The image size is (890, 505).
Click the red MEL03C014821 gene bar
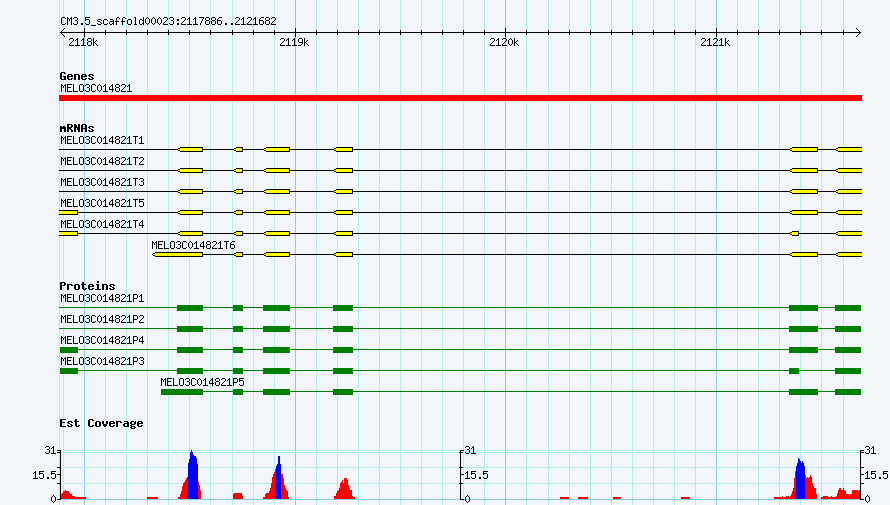(460, 98)
